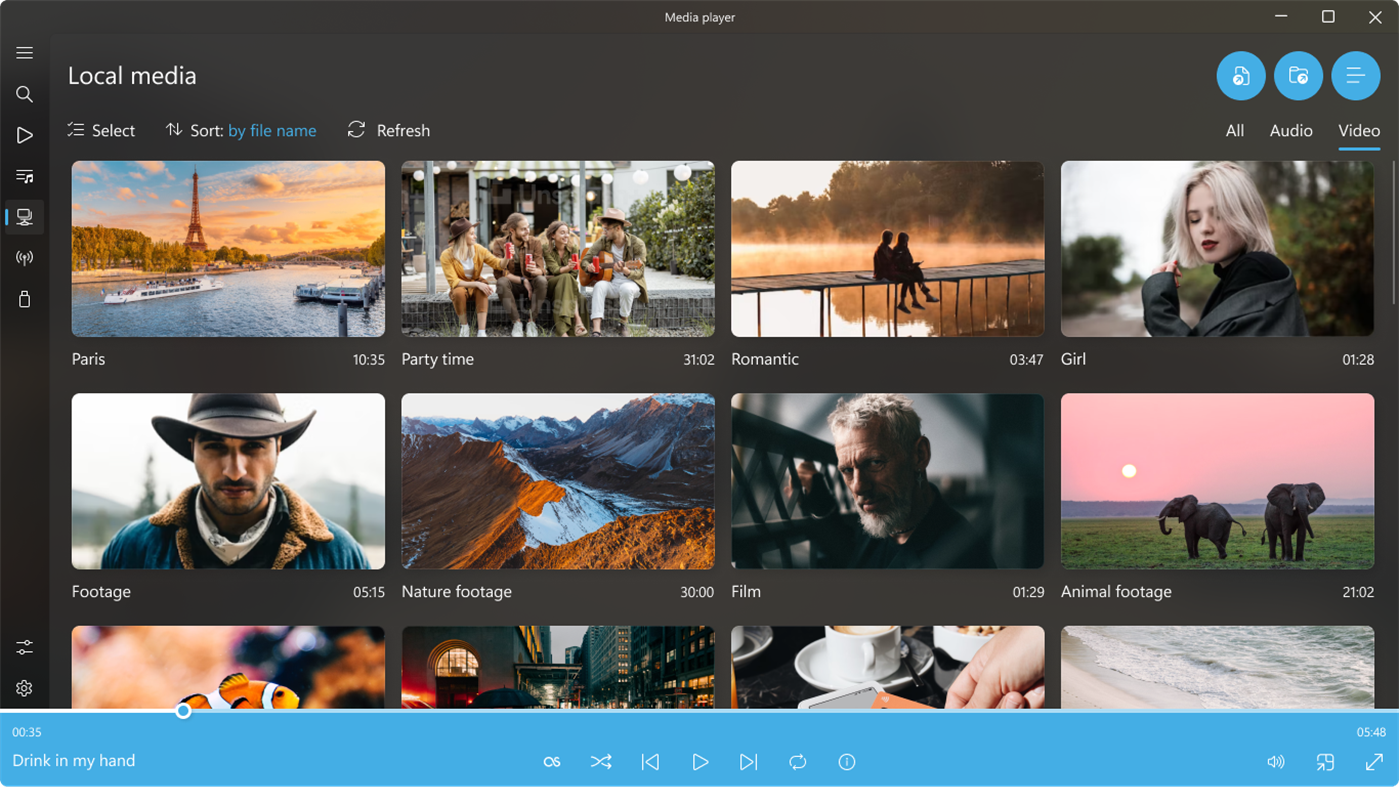1399x787 pixels.
Task: Open the equalizer settings icon above the gear
Action: click(x=24, y=647)
